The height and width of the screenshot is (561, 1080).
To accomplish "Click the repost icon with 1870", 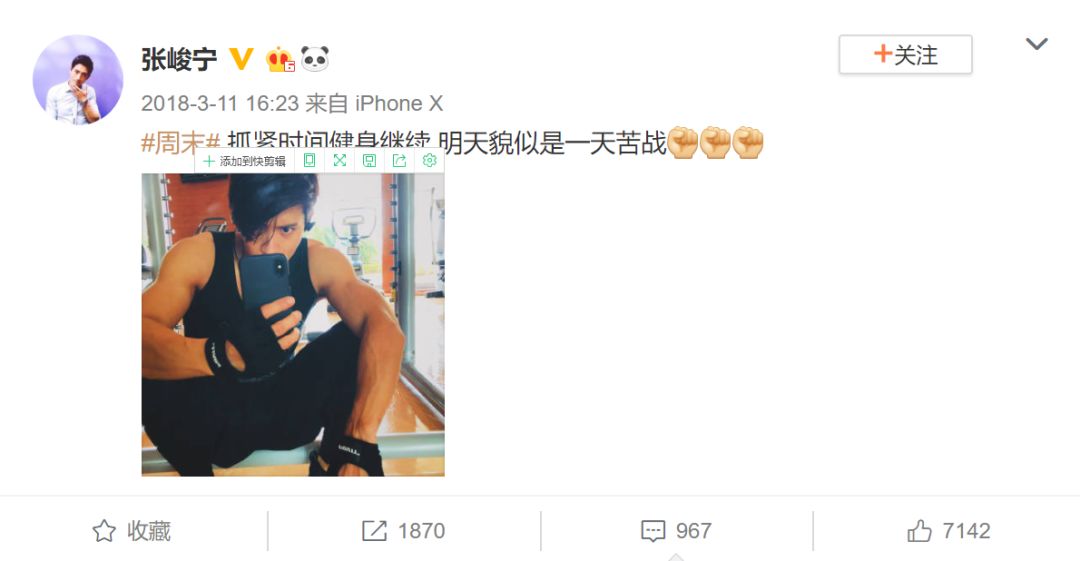I will point(404,531).
